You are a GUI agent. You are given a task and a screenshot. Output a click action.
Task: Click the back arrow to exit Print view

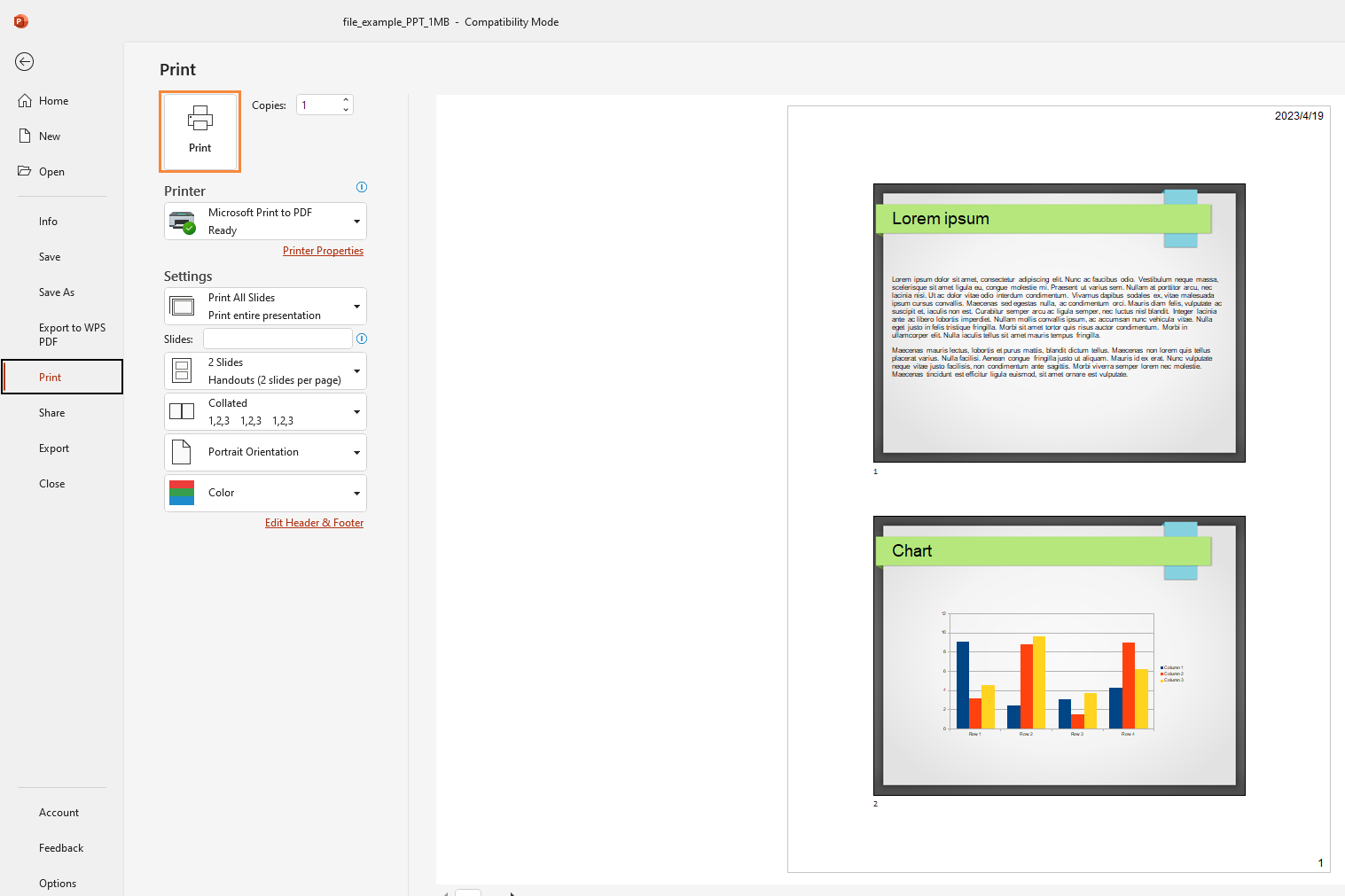[24, 62]
